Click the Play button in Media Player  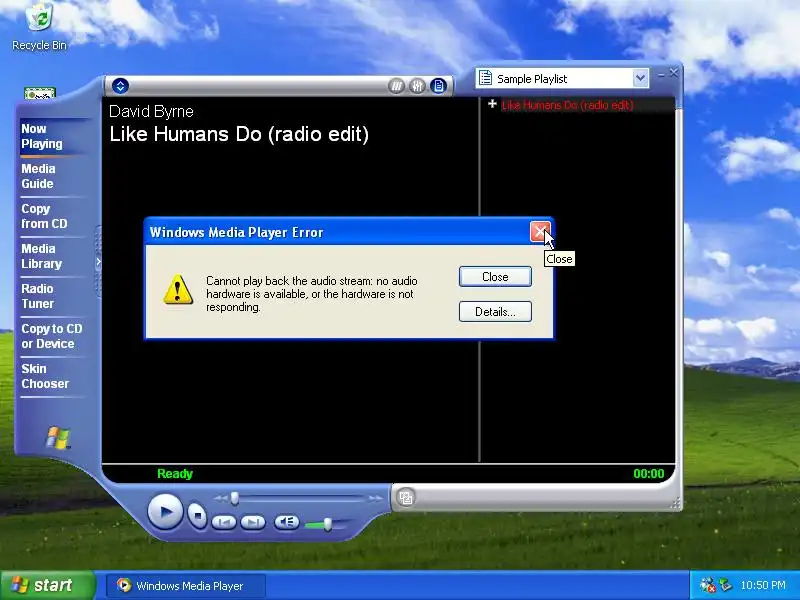coord(165,511)
